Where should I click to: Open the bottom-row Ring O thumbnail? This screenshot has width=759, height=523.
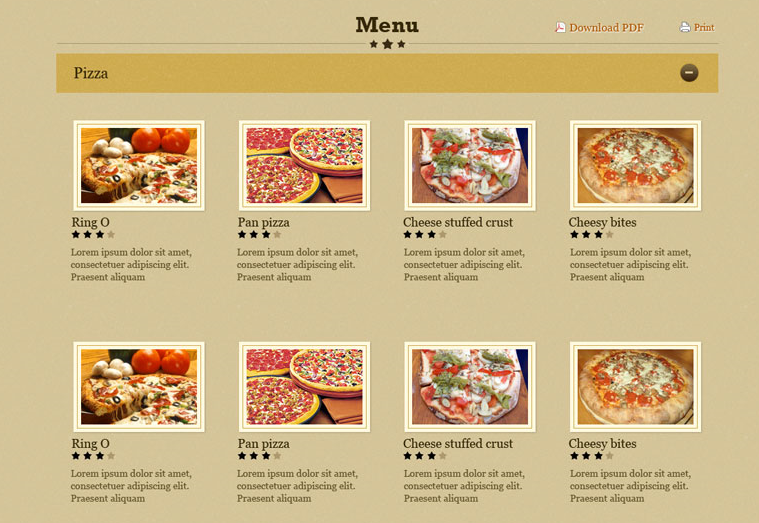[x=139, y=387]
